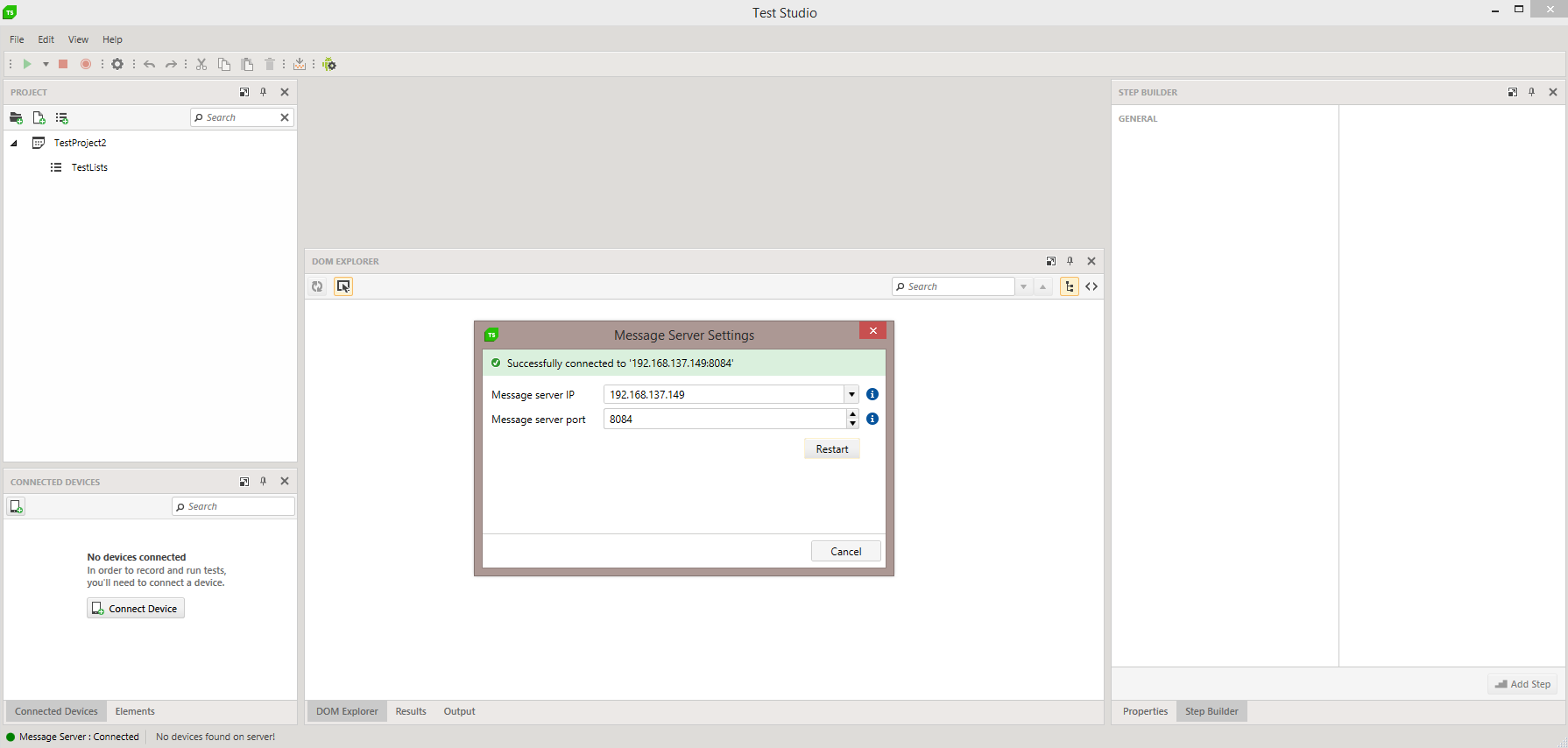Click the Connect Device button

(x=136, y=609)
